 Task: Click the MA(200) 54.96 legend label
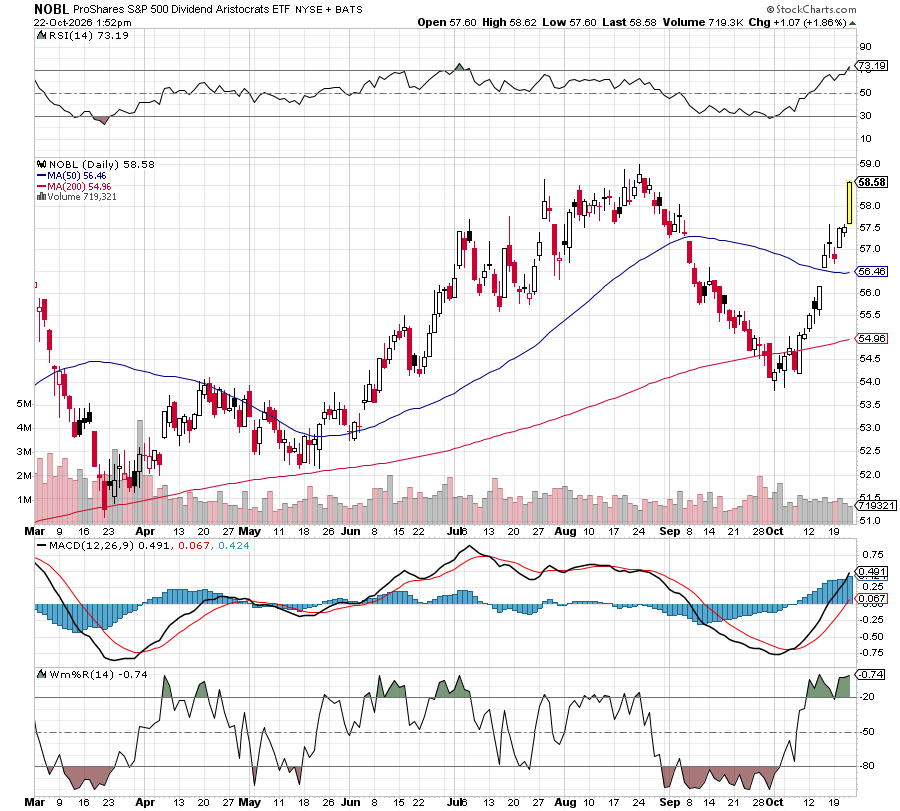point(79,187)
